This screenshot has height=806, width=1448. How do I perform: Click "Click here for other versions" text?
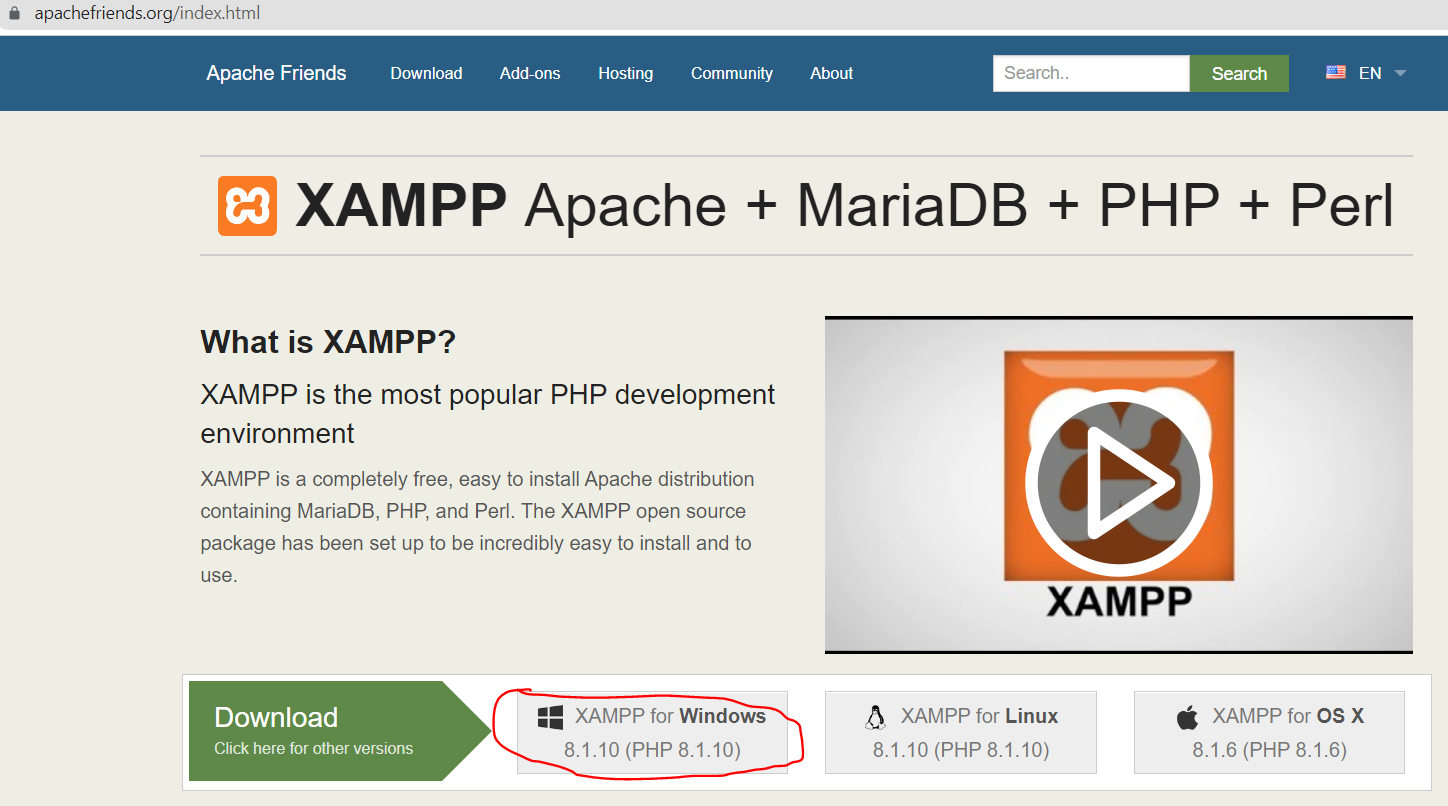tap(313, 748)
